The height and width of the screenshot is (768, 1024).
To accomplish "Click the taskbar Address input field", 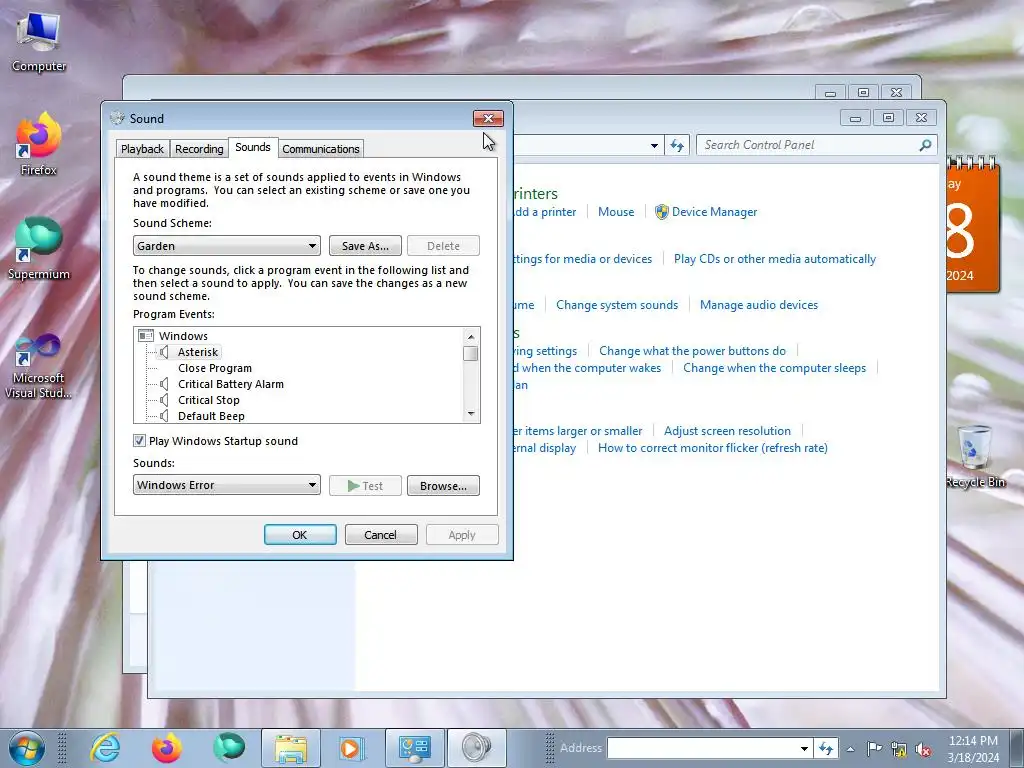I will coord(703,748).
